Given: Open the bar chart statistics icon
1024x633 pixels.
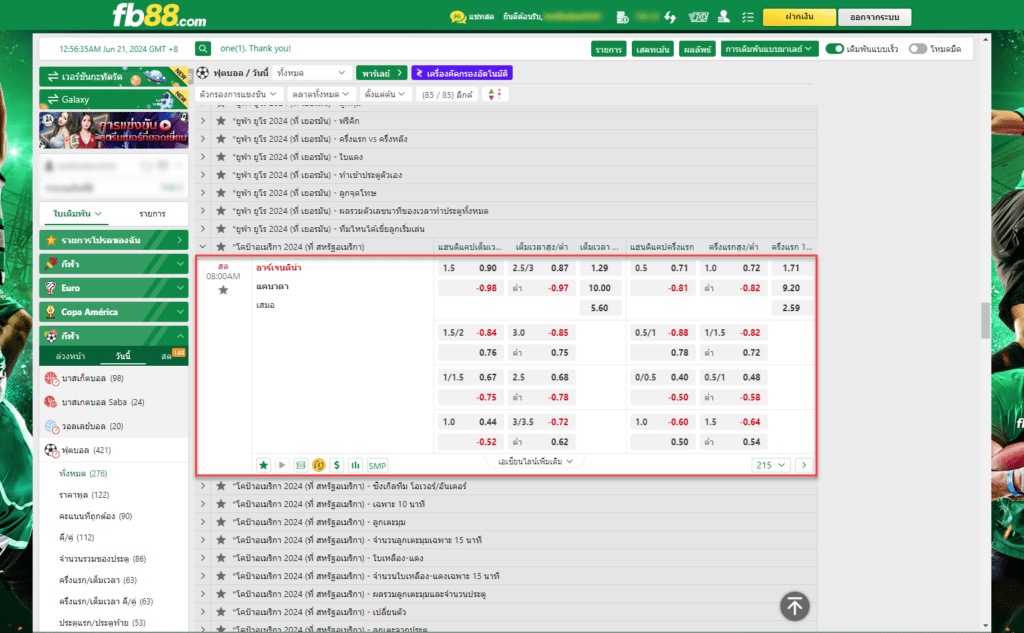Looking at the screenshot, I should tap(355, 465).
